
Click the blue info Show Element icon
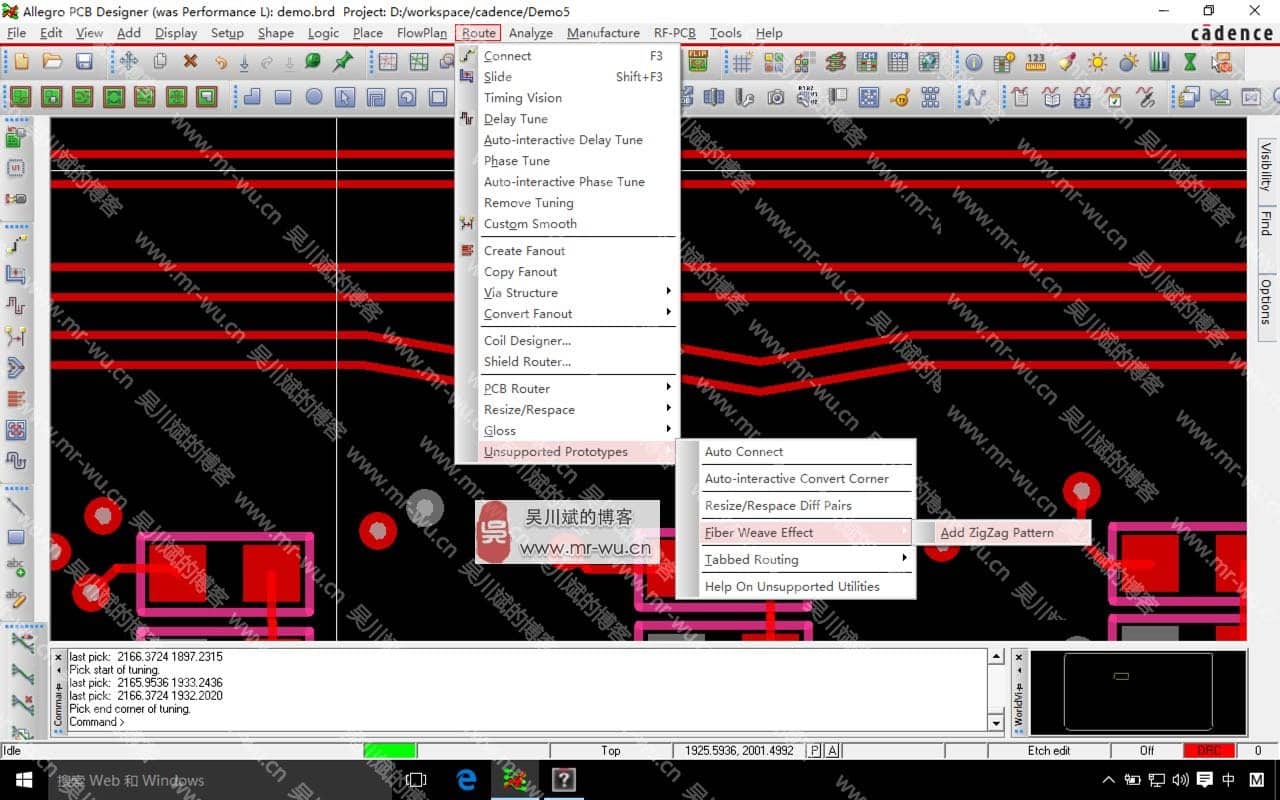click(974, 62)
